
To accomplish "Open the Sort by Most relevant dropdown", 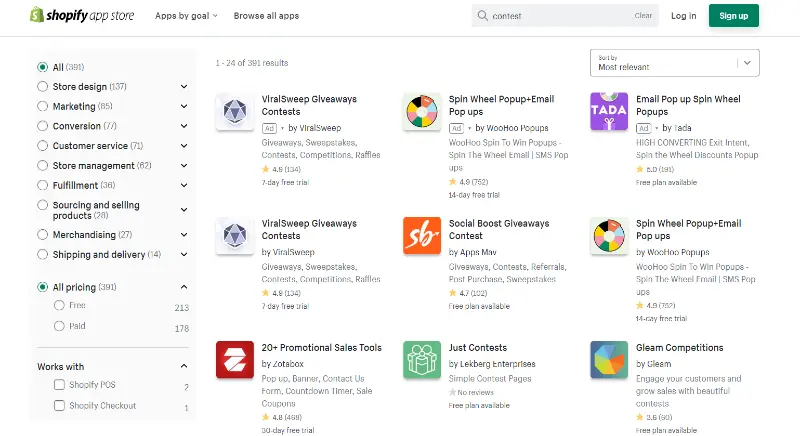I will click(674, 63).
